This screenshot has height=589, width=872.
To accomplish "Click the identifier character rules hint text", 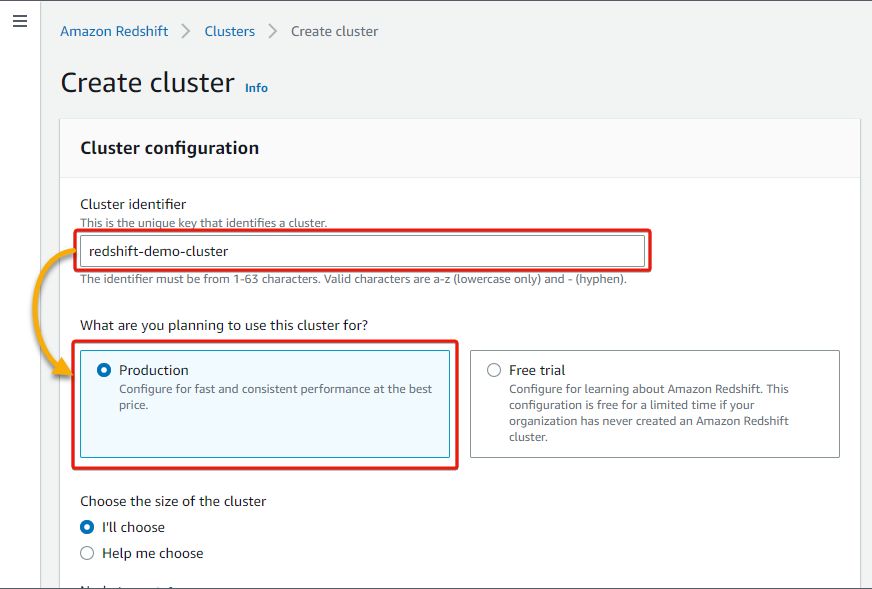I will [353, 279].
